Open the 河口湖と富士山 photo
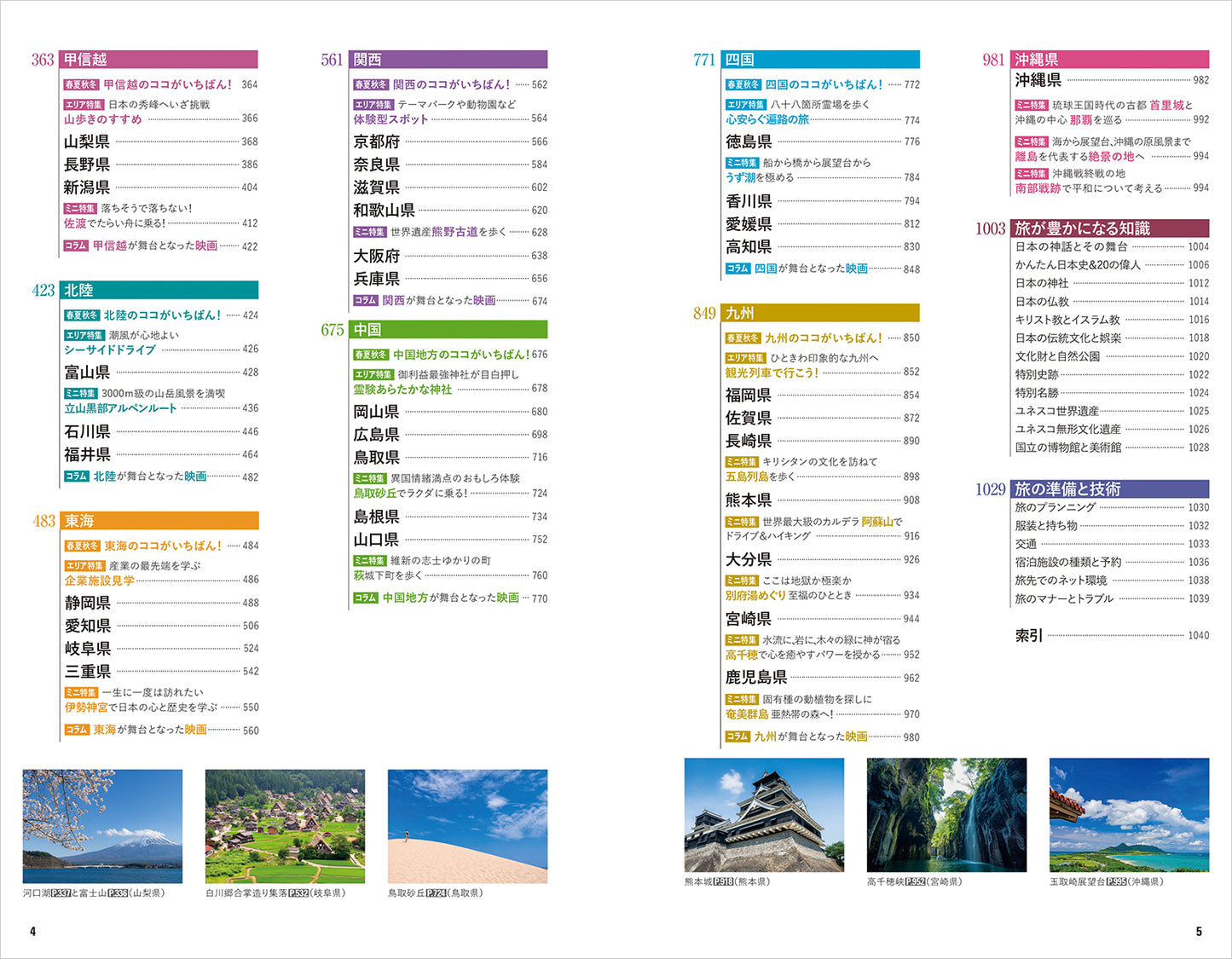Image resolution: width=1232 pixels, height=959 pixels. click(102, 826)
